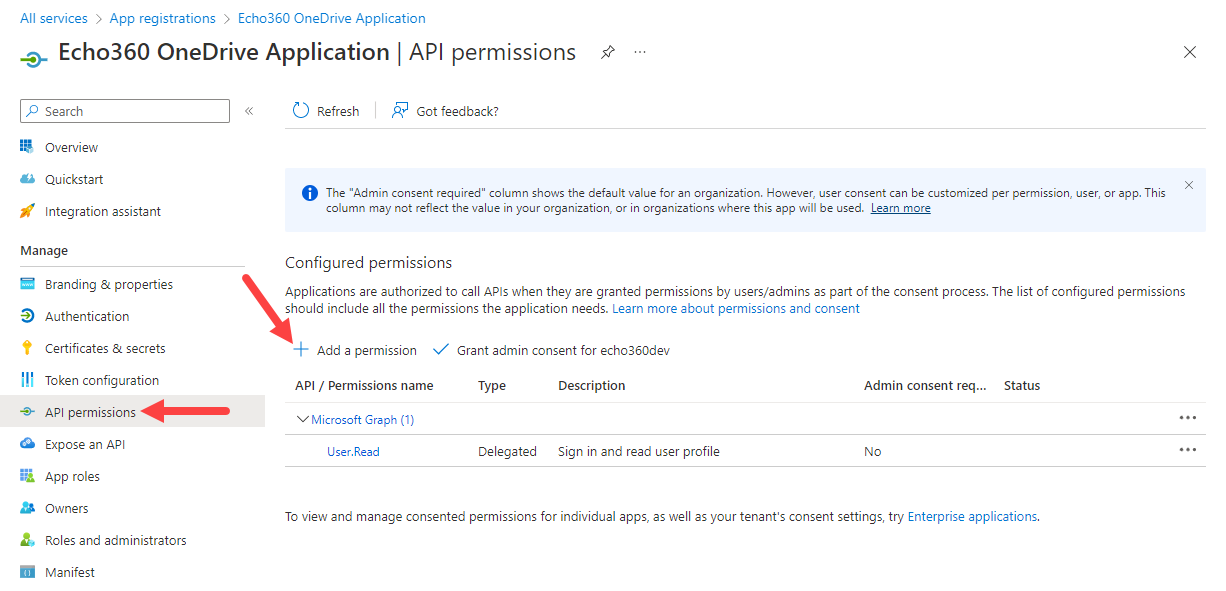Open Learn more about permissions and consent
The height and width of the screenshot is (591, 1226).
[x=736, y=308]
